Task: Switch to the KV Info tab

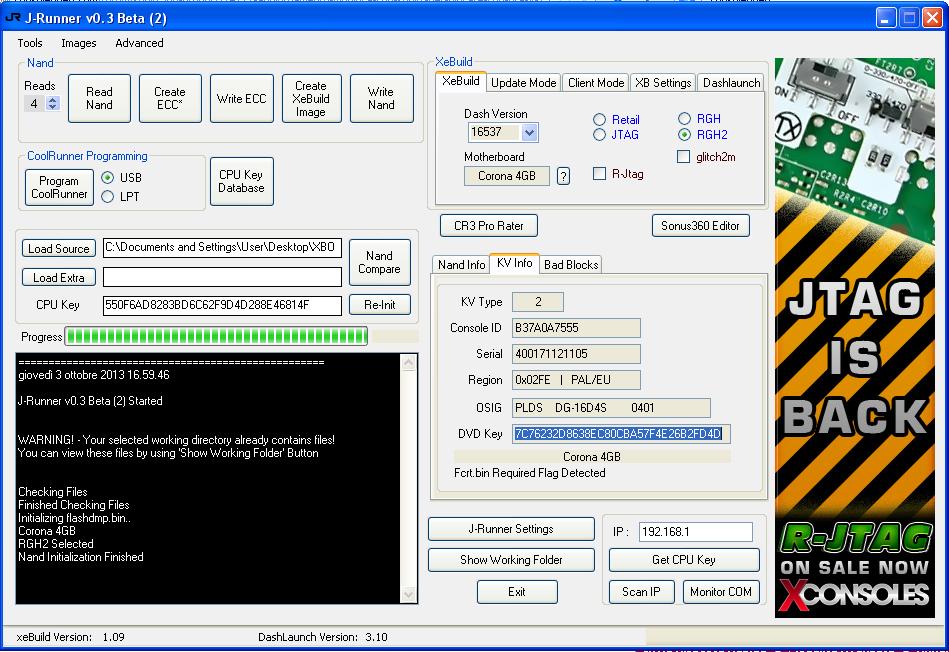Action: click(514, 263)
